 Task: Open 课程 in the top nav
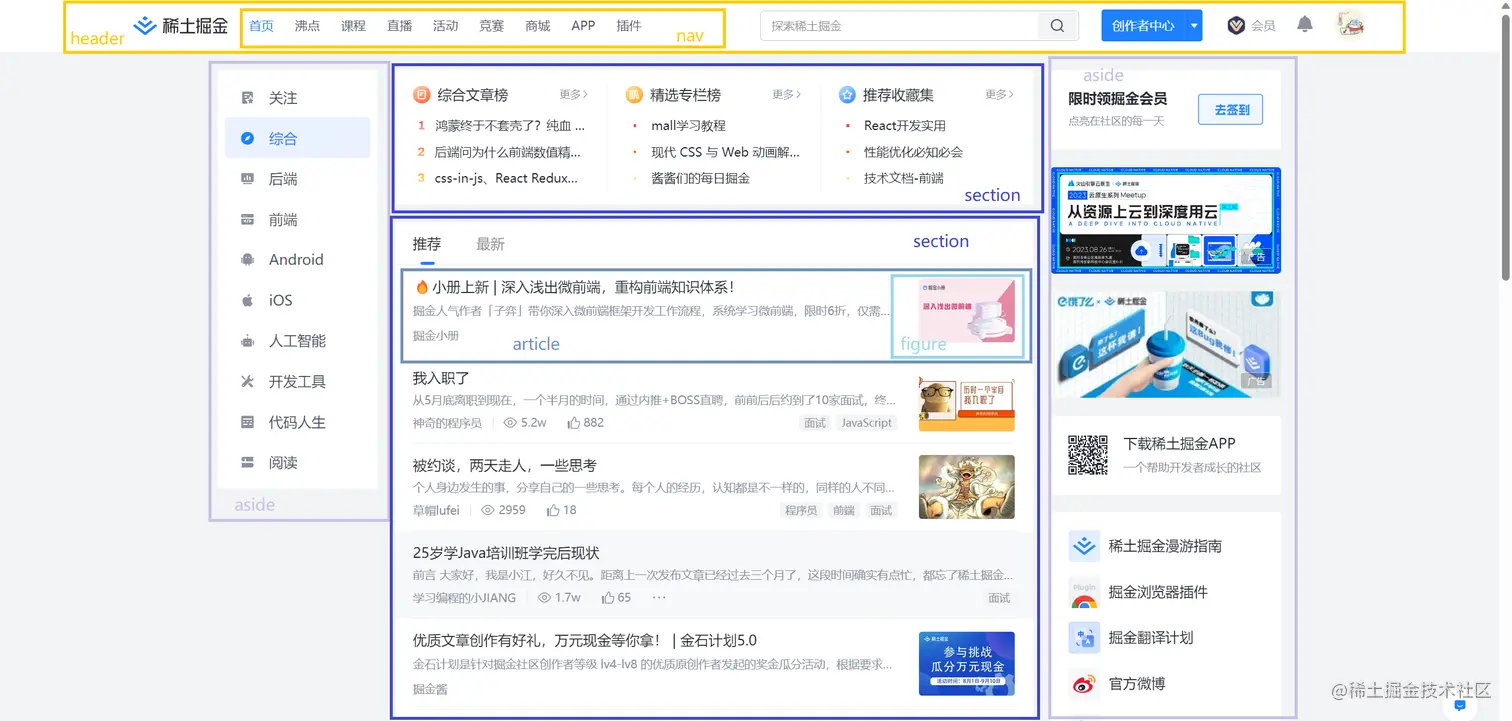tap(353, 26)
